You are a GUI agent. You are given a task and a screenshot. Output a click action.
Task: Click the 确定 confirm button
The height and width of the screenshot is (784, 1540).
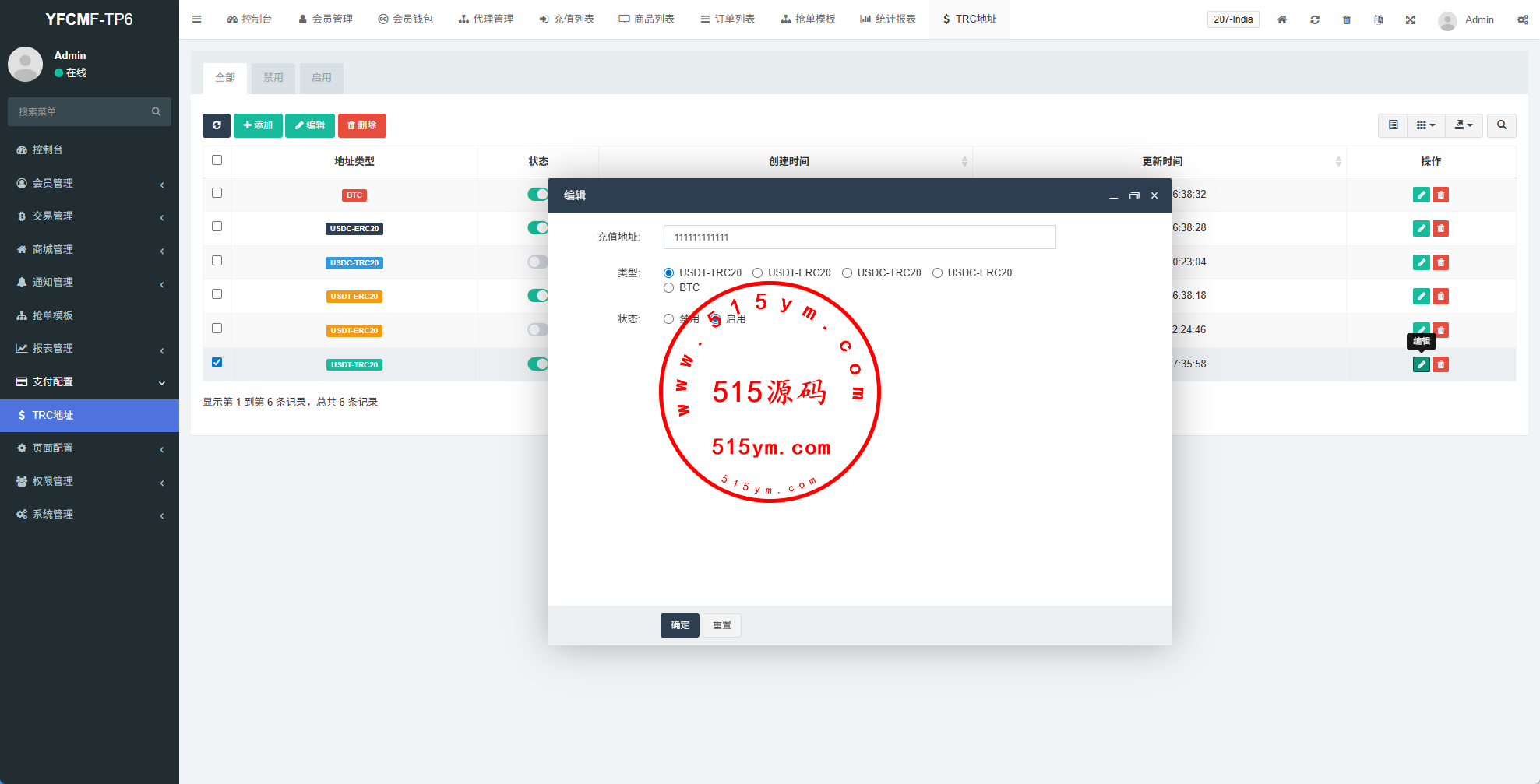coord(679,625)
